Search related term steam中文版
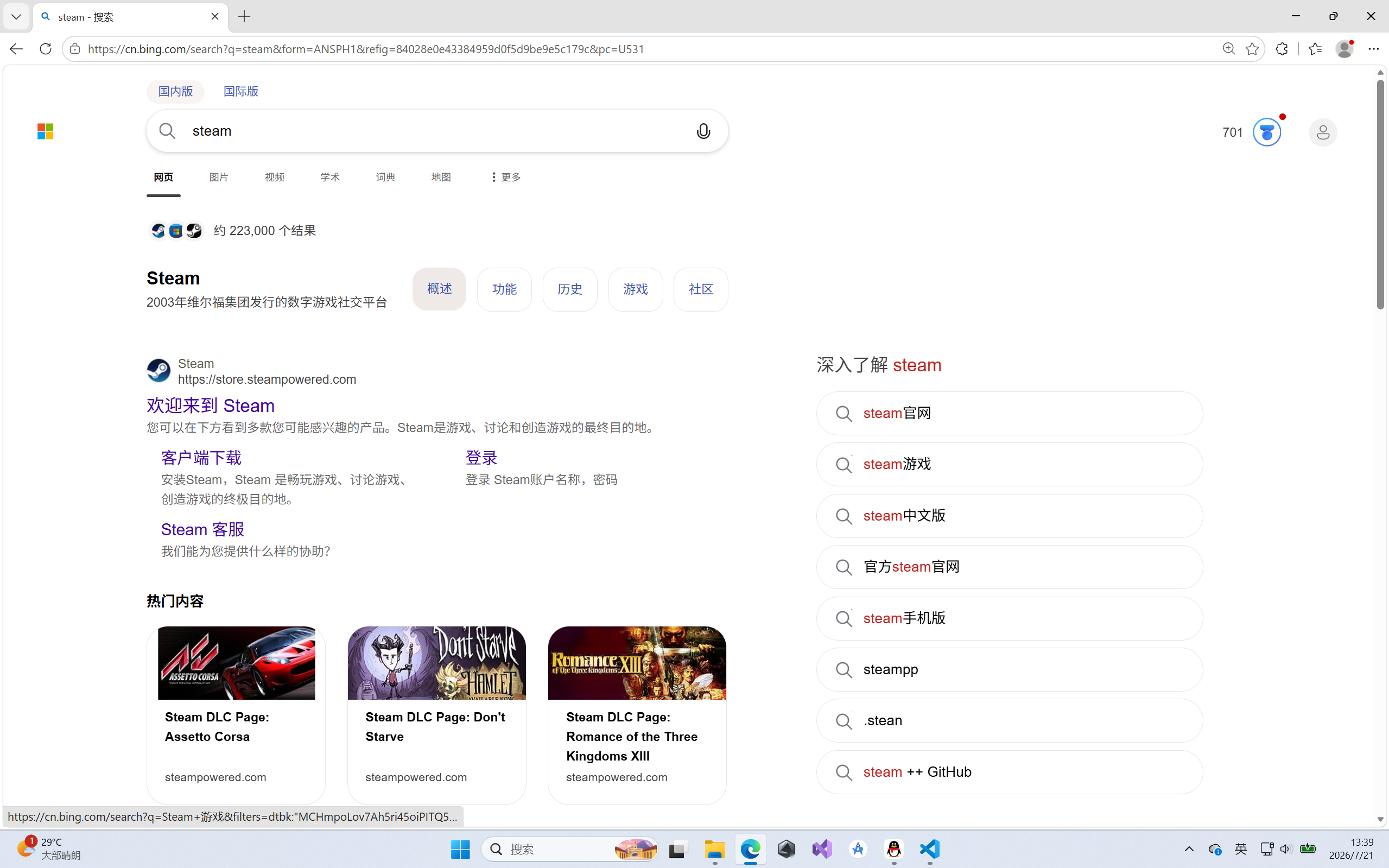 pos(1010,516)
